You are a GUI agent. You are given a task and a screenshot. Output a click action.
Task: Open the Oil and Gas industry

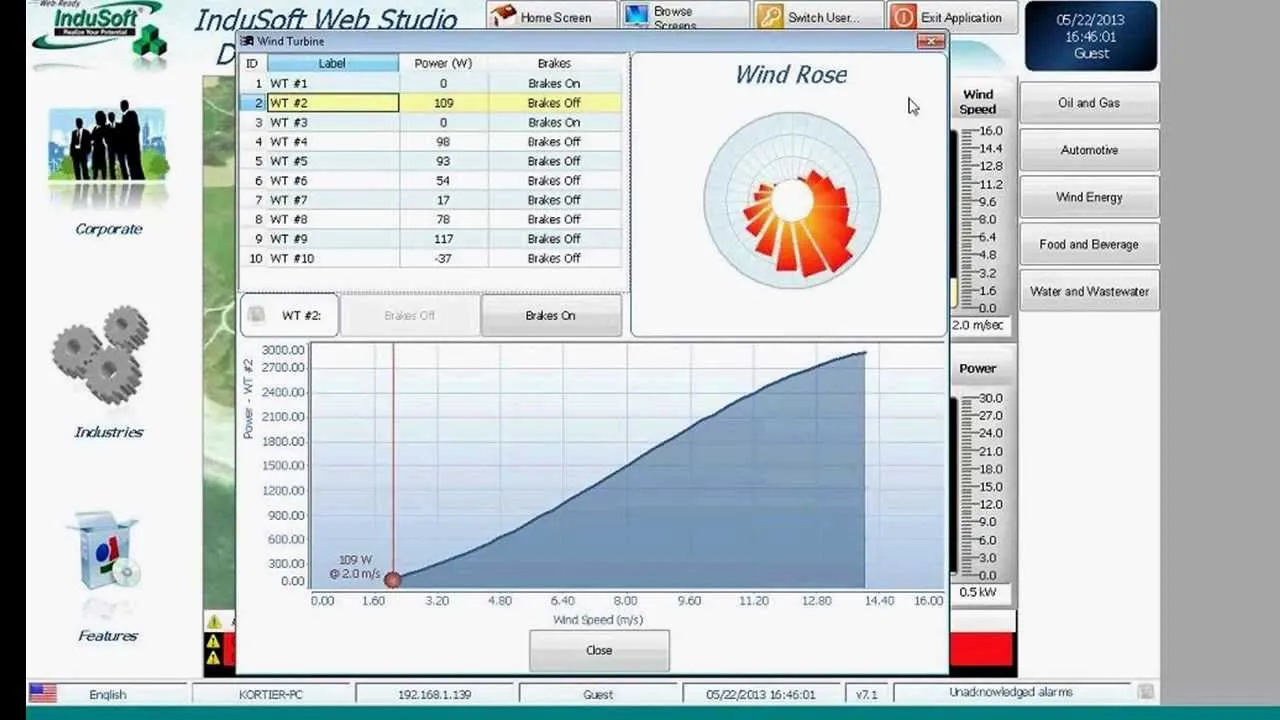(1089, 103)
